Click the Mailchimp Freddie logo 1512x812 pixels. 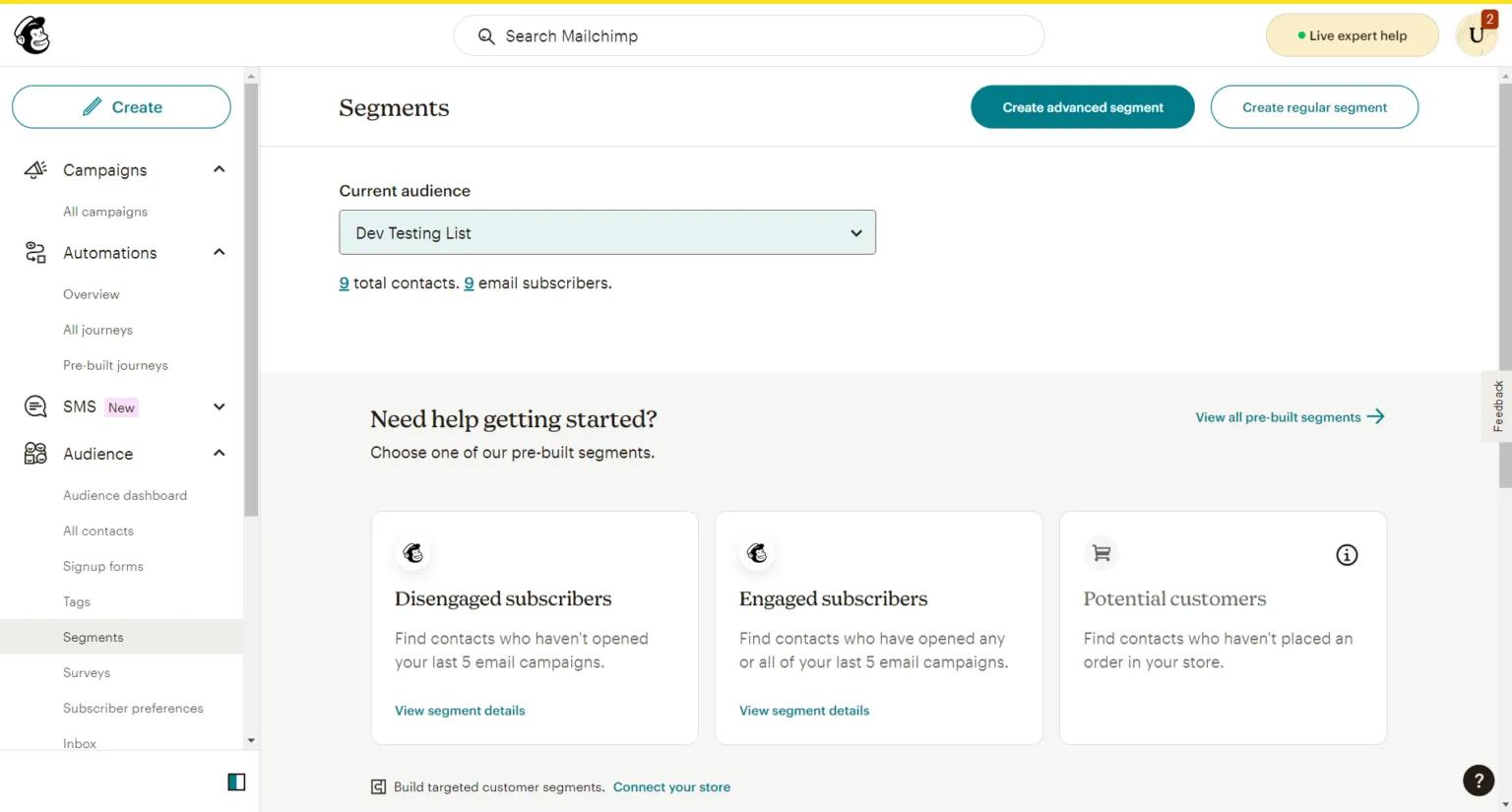click(x=31, y=33)
